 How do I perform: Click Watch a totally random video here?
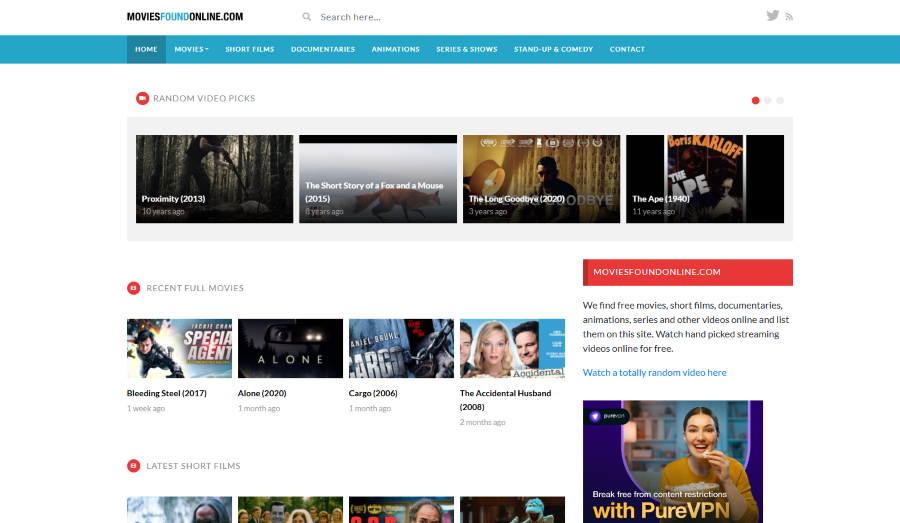tap(654, 373)
